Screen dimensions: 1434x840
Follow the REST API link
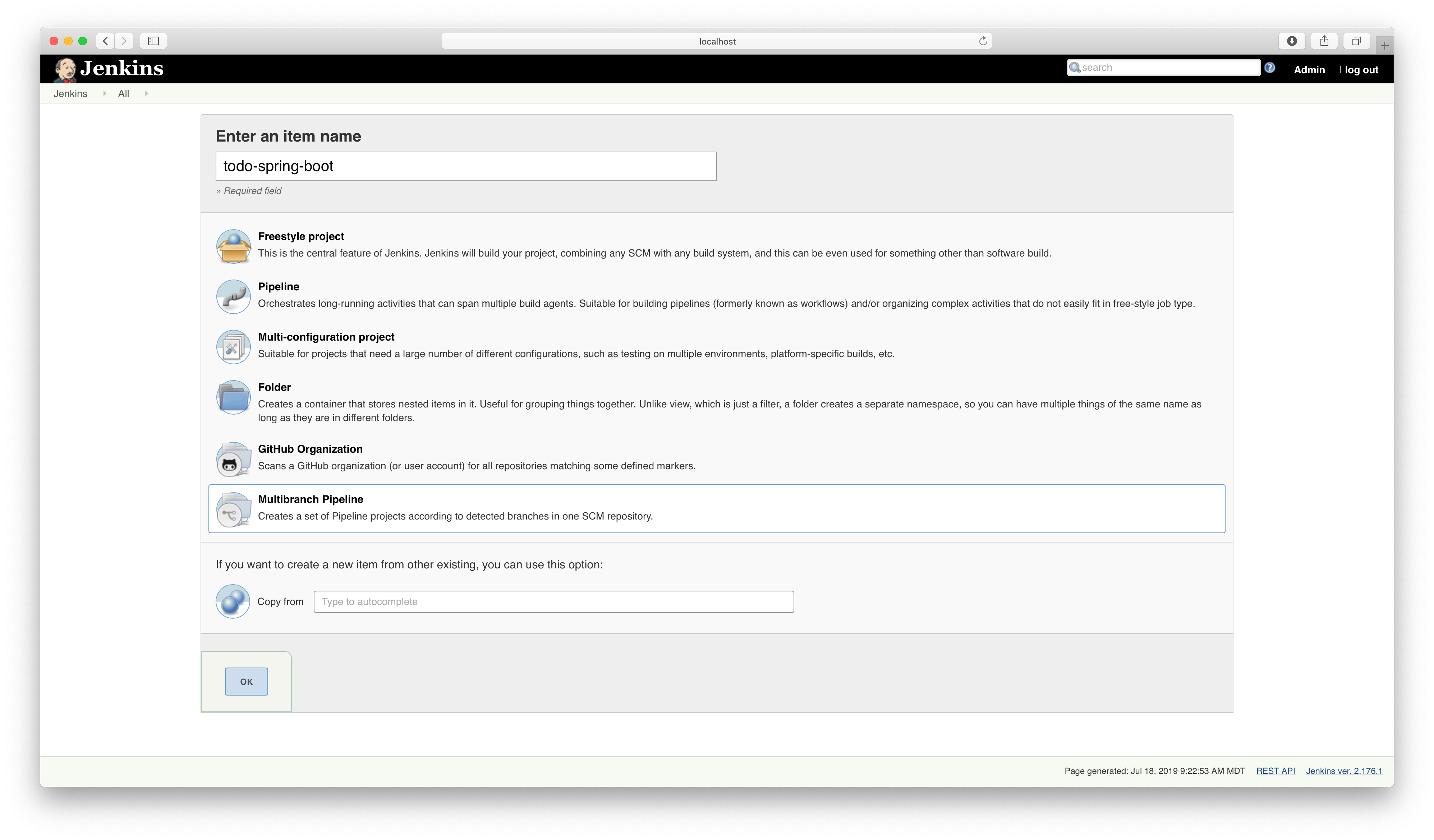[1275, 771]
